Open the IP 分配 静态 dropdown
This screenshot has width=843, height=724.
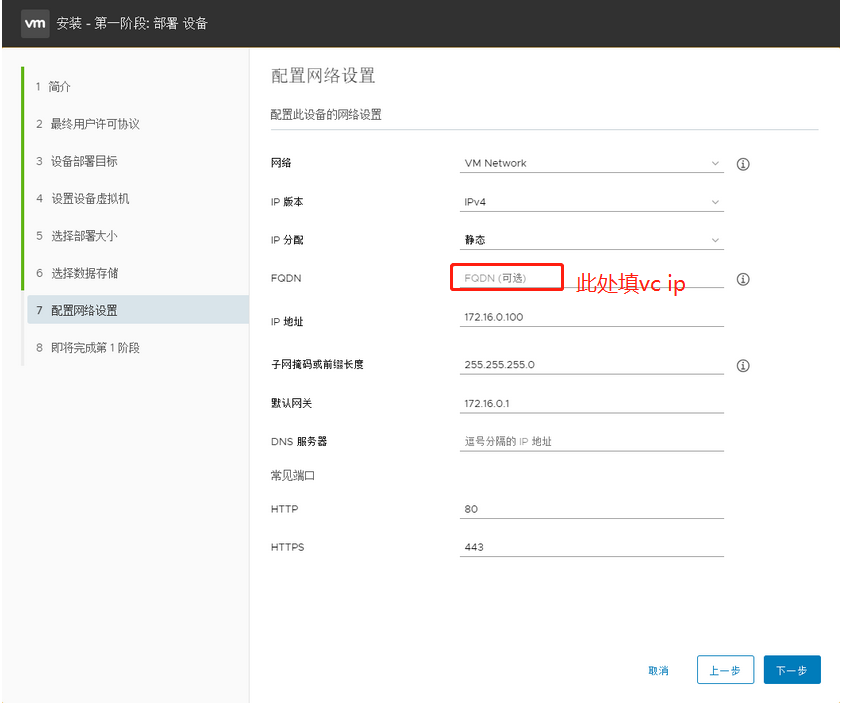pyautogui.click(x=591, y=240)
